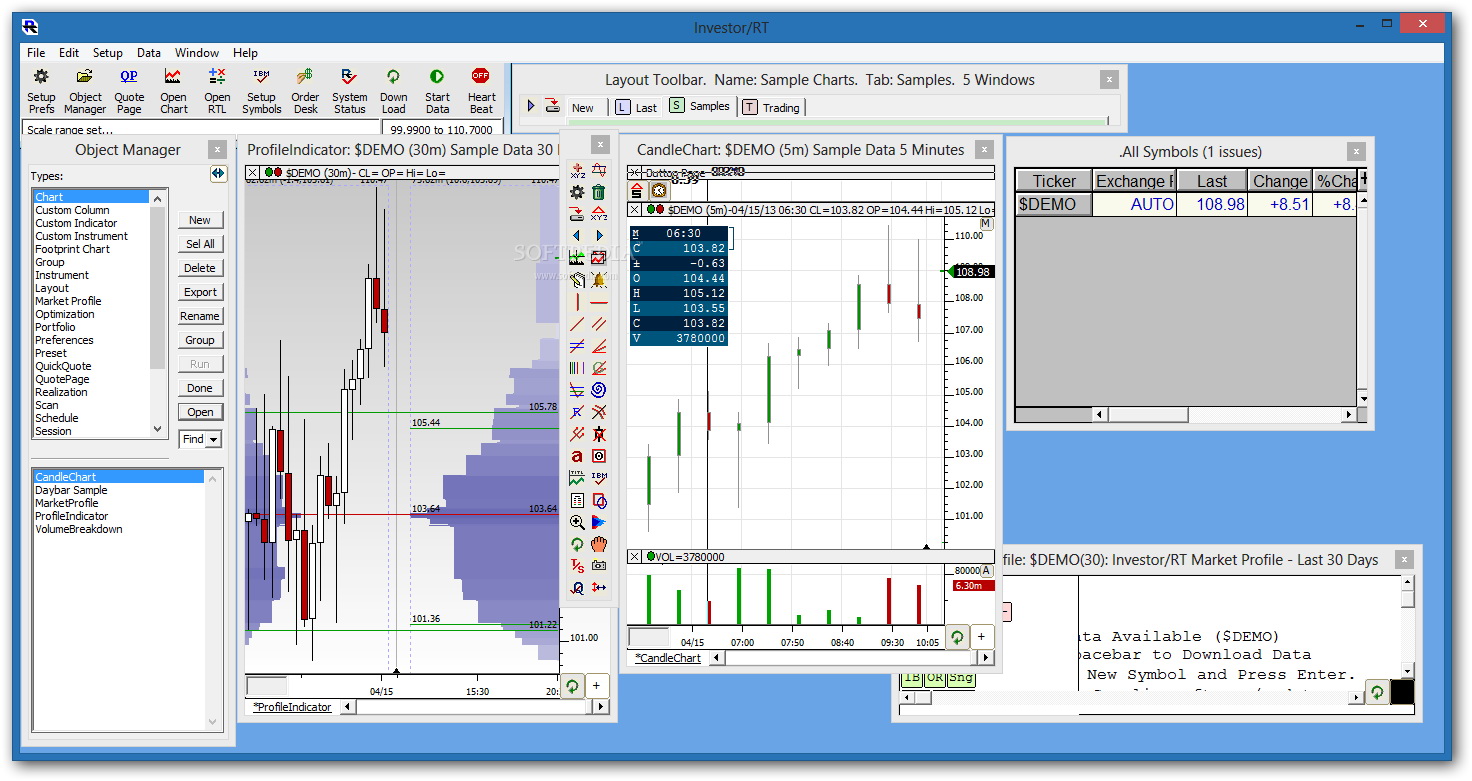
Task: Toggle the X box beside VOL=3780000
Action: [x=634, y=556]
